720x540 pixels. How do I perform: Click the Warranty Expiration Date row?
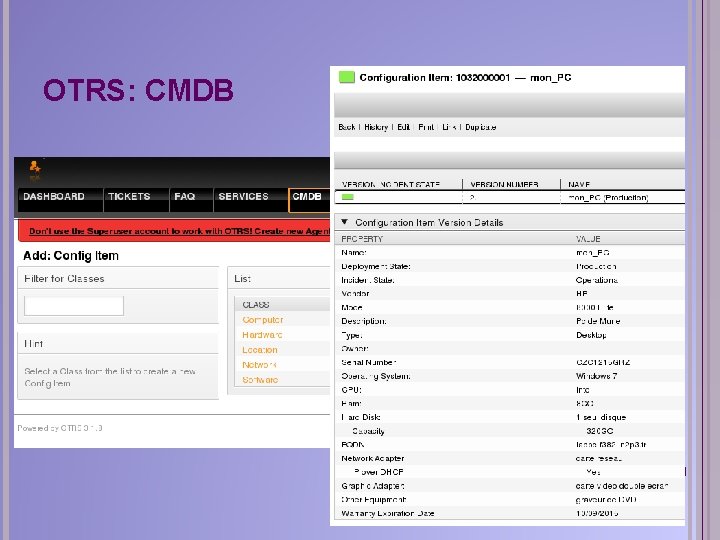pyautogui.click(x=510, y=513)
